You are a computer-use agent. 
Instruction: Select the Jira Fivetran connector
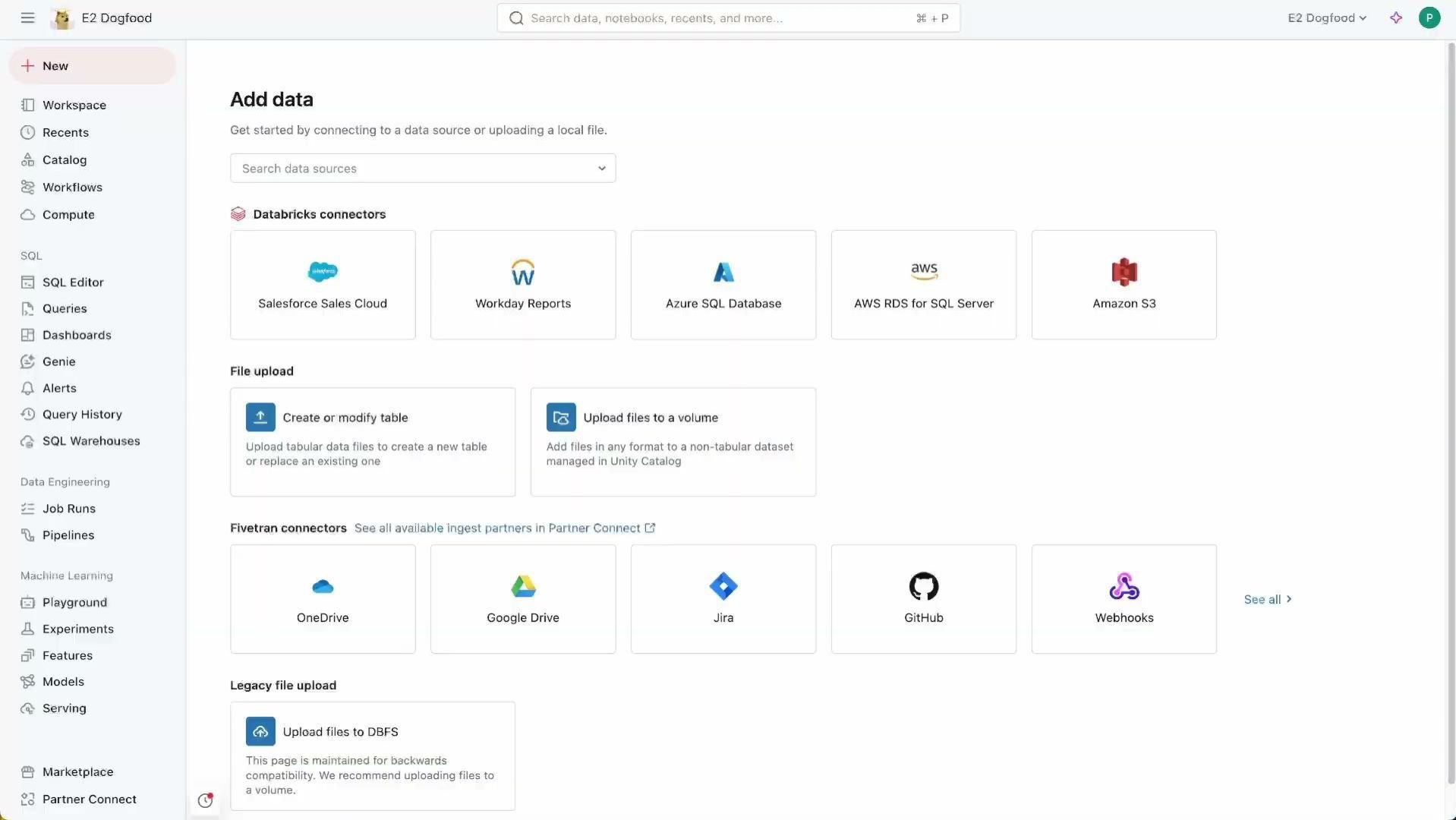click(723, 599)
